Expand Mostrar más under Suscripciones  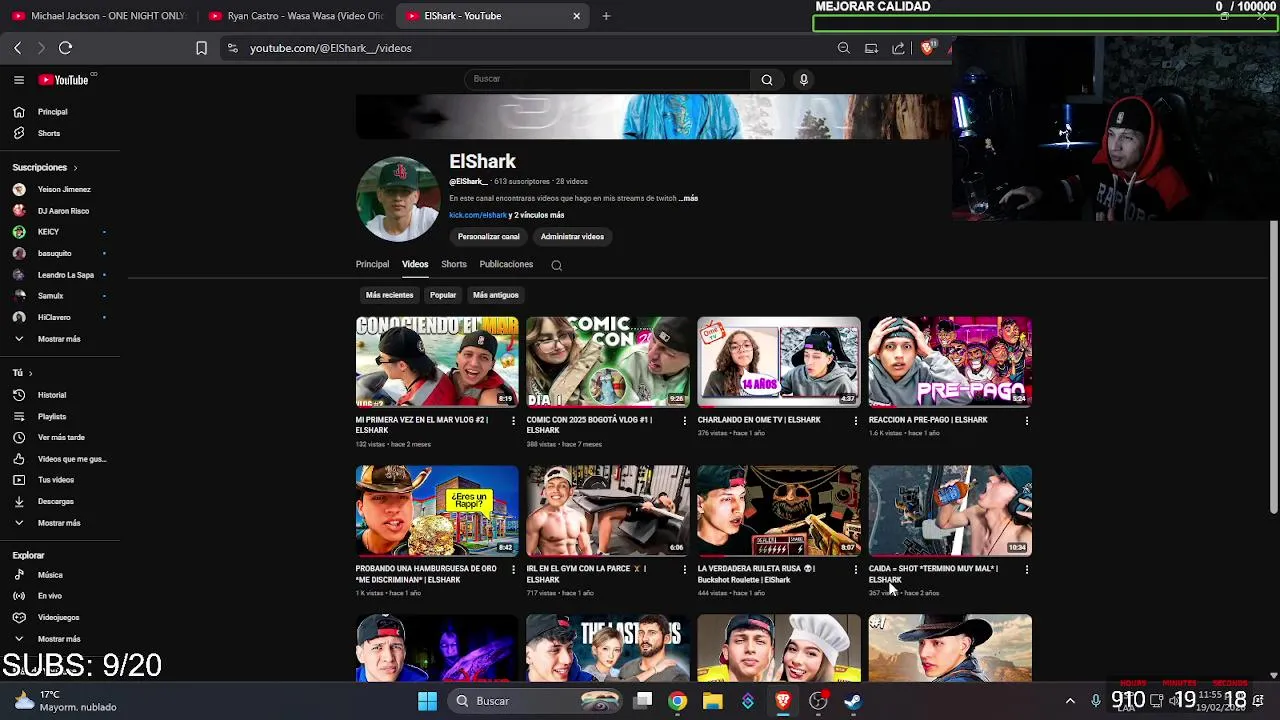pos(60,339)
